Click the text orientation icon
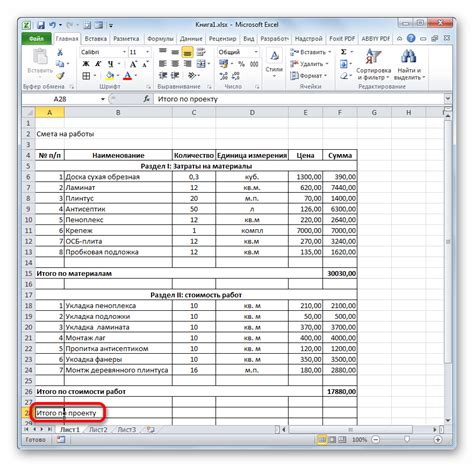The width and height of the screenshot is (474, 467). [x=192, y=76]
